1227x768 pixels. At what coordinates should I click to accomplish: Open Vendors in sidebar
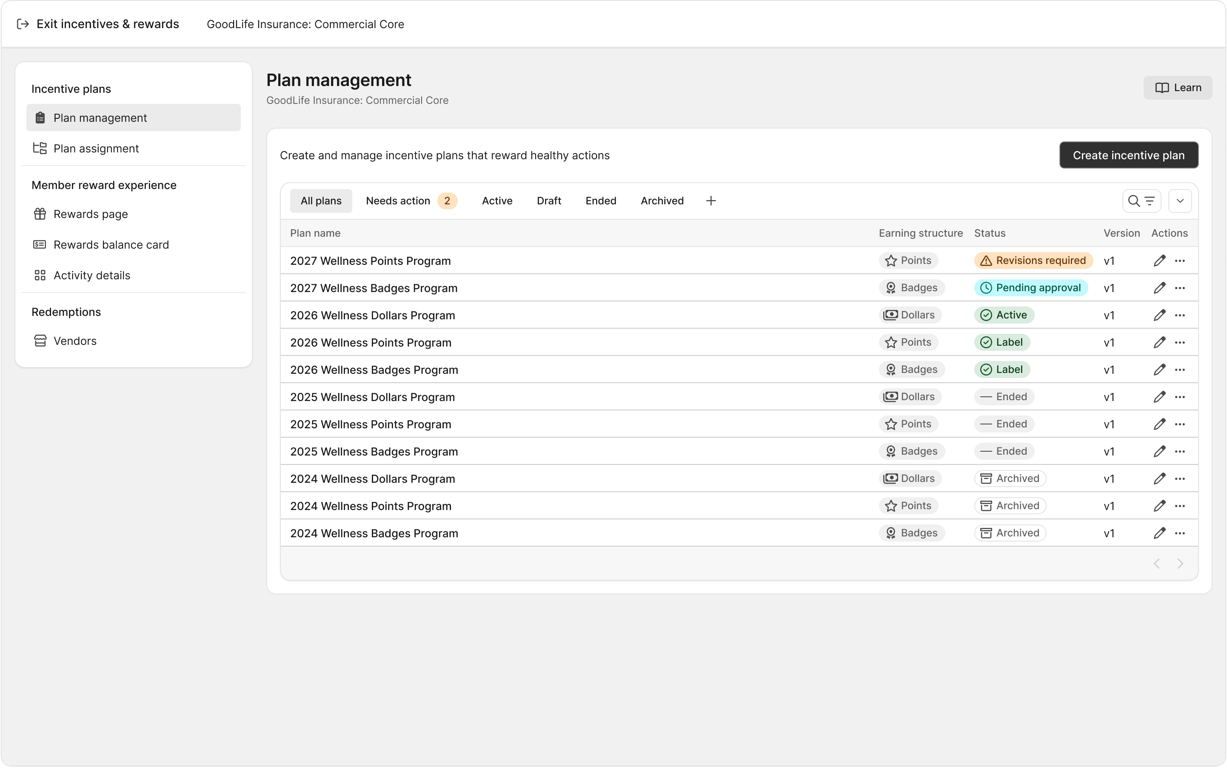click(x=134, y=341)
